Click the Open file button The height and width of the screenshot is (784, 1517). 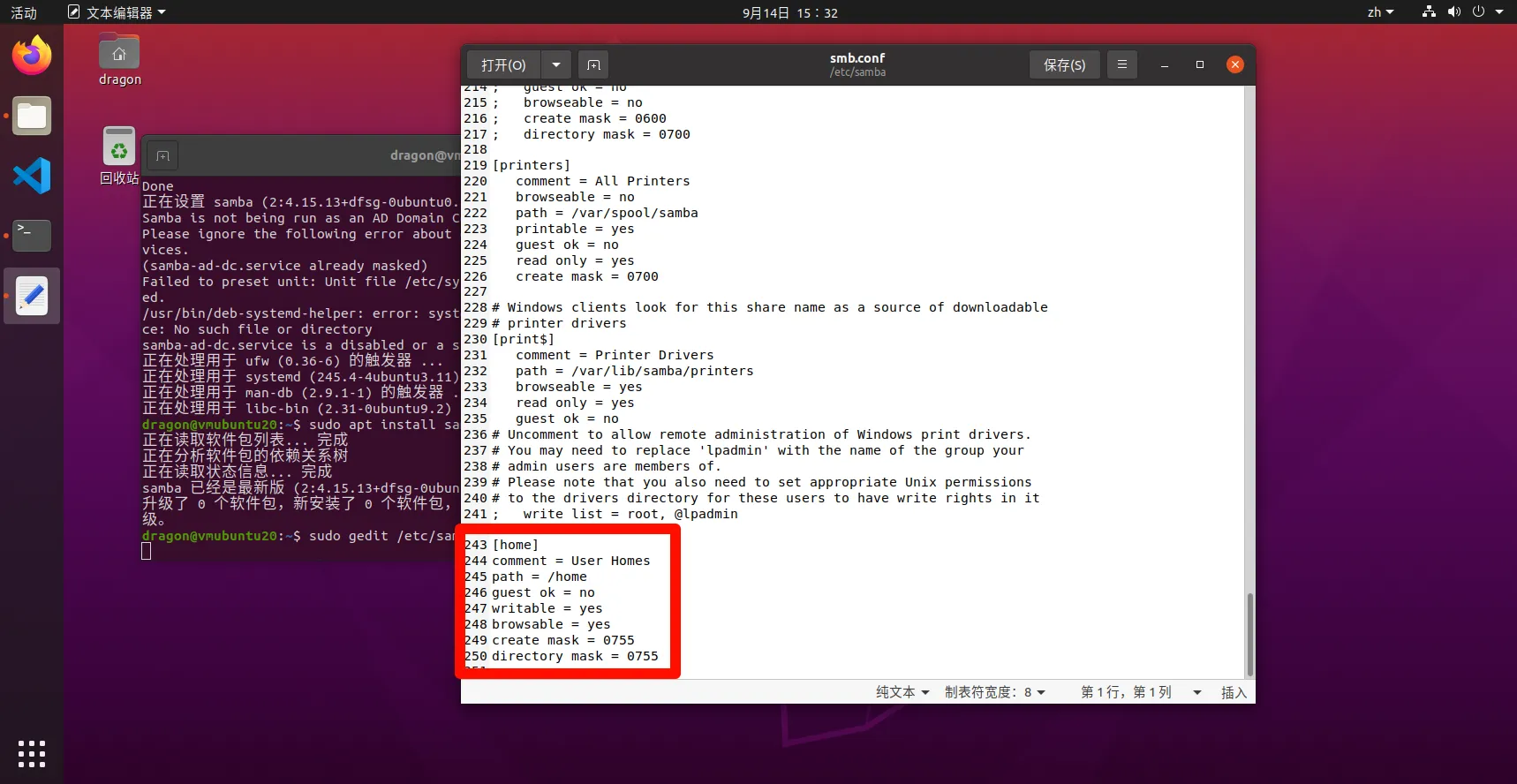(503, 65)
